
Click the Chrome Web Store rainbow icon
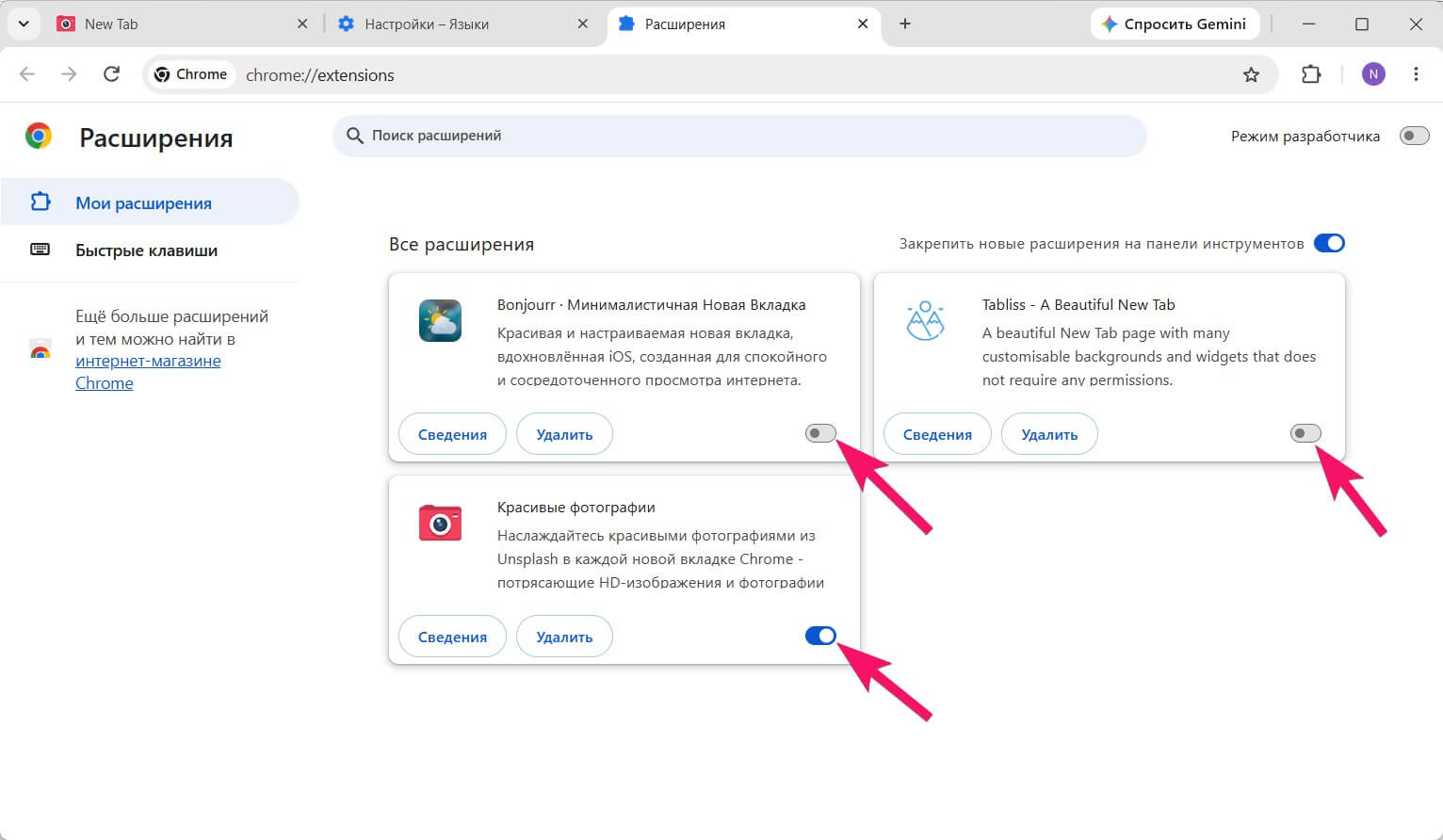click(41, 350)
